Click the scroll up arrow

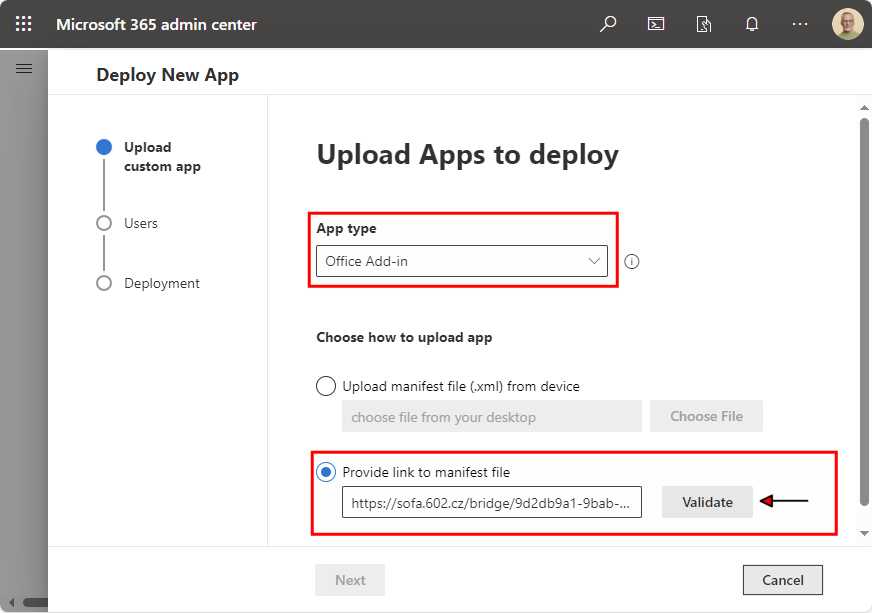864,108
